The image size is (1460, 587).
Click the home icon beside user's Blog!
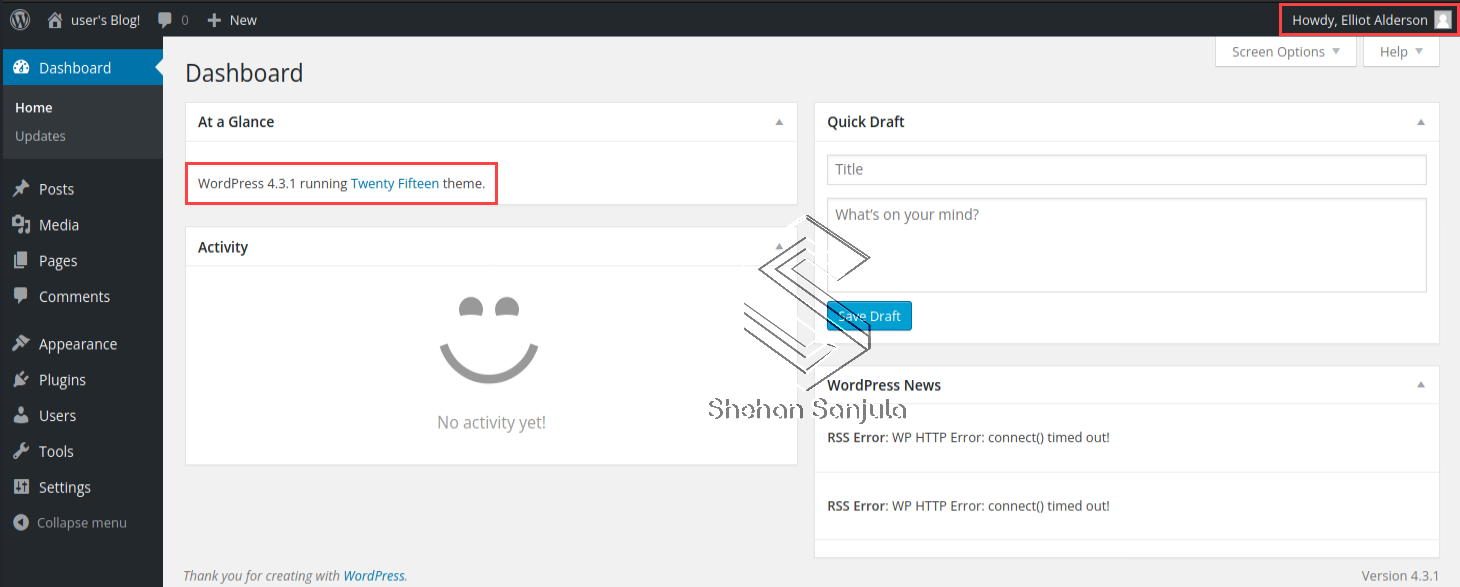(x=55, y=19)
